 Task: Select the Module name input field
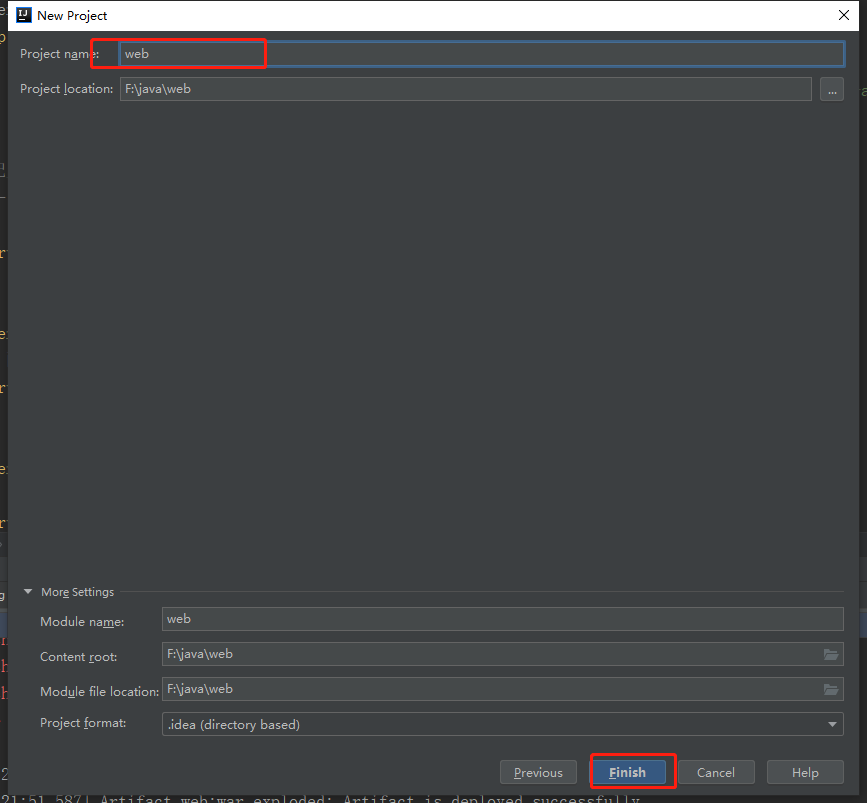[500, 620]
